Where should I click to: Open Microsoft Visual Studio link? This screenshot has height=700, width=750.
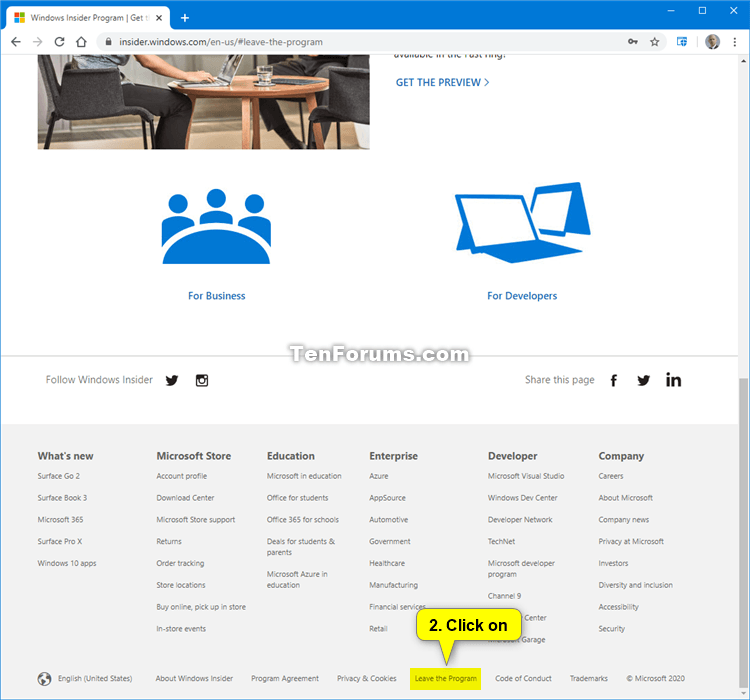(526, 476)
